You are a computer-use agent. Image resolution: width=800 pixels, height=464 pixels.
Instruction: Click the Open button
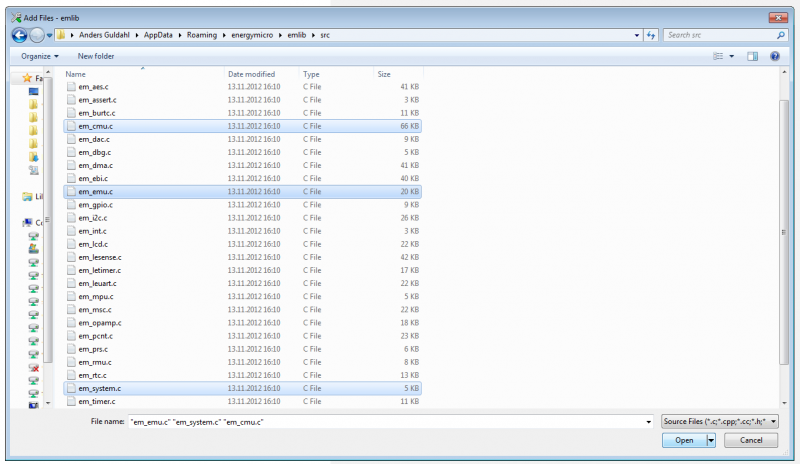(x=684, y=440)
